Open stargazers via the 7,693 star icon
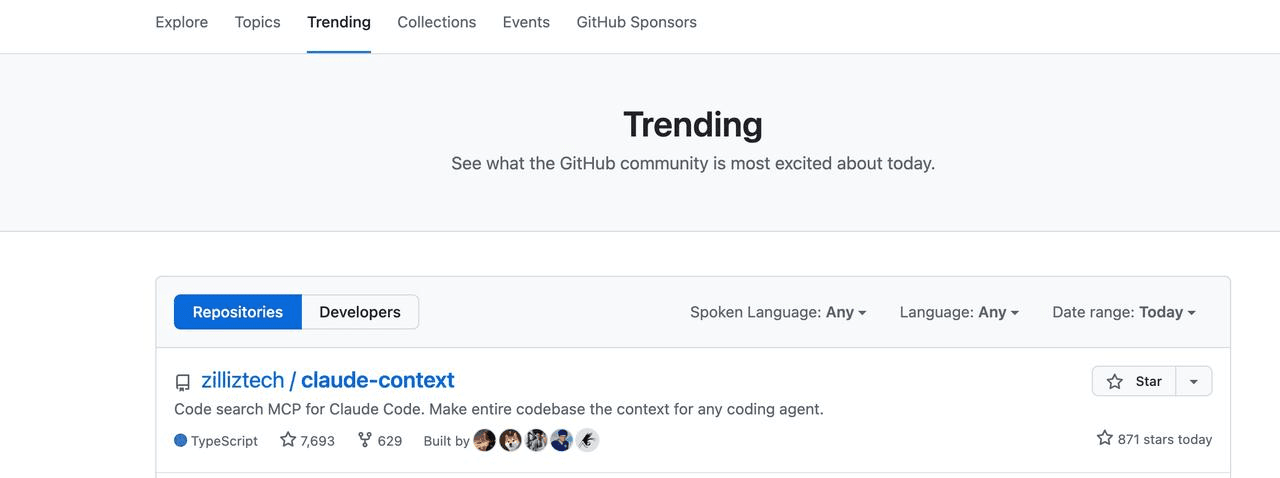The height and width of the screenshot is (478, 1280). coord(288,440)
